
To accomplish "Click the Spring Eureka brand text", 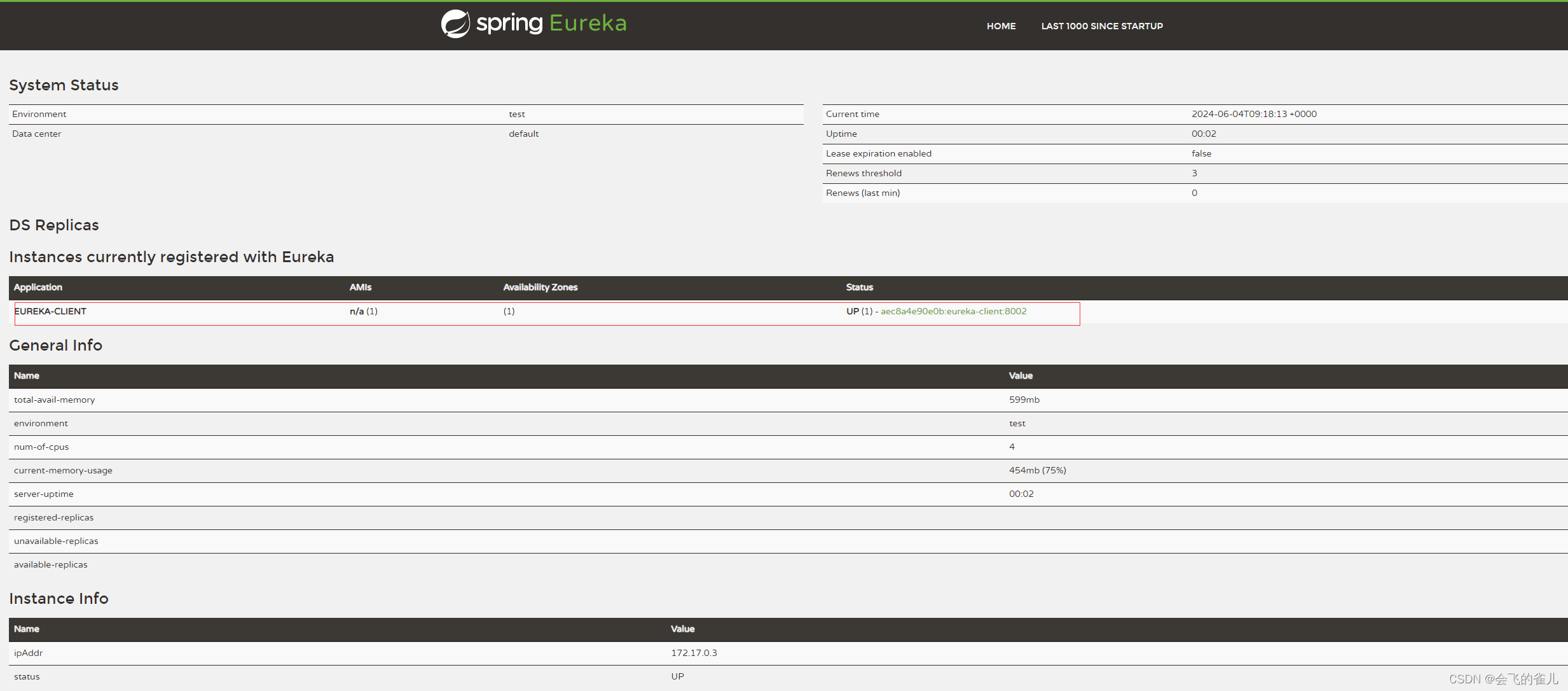I will pos(551,24).
